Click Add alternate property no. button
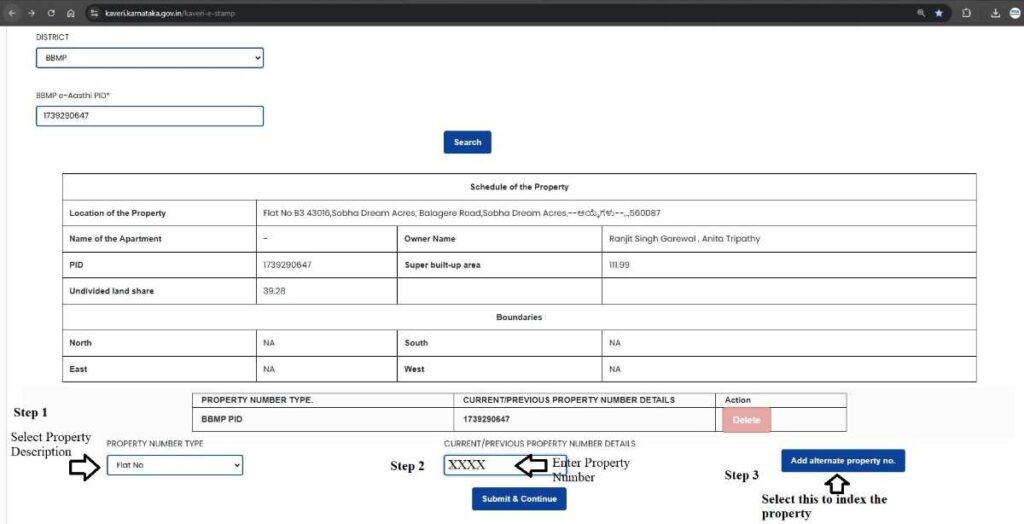This screenshot has height=524, width=1024. click(x=843, y=461)
